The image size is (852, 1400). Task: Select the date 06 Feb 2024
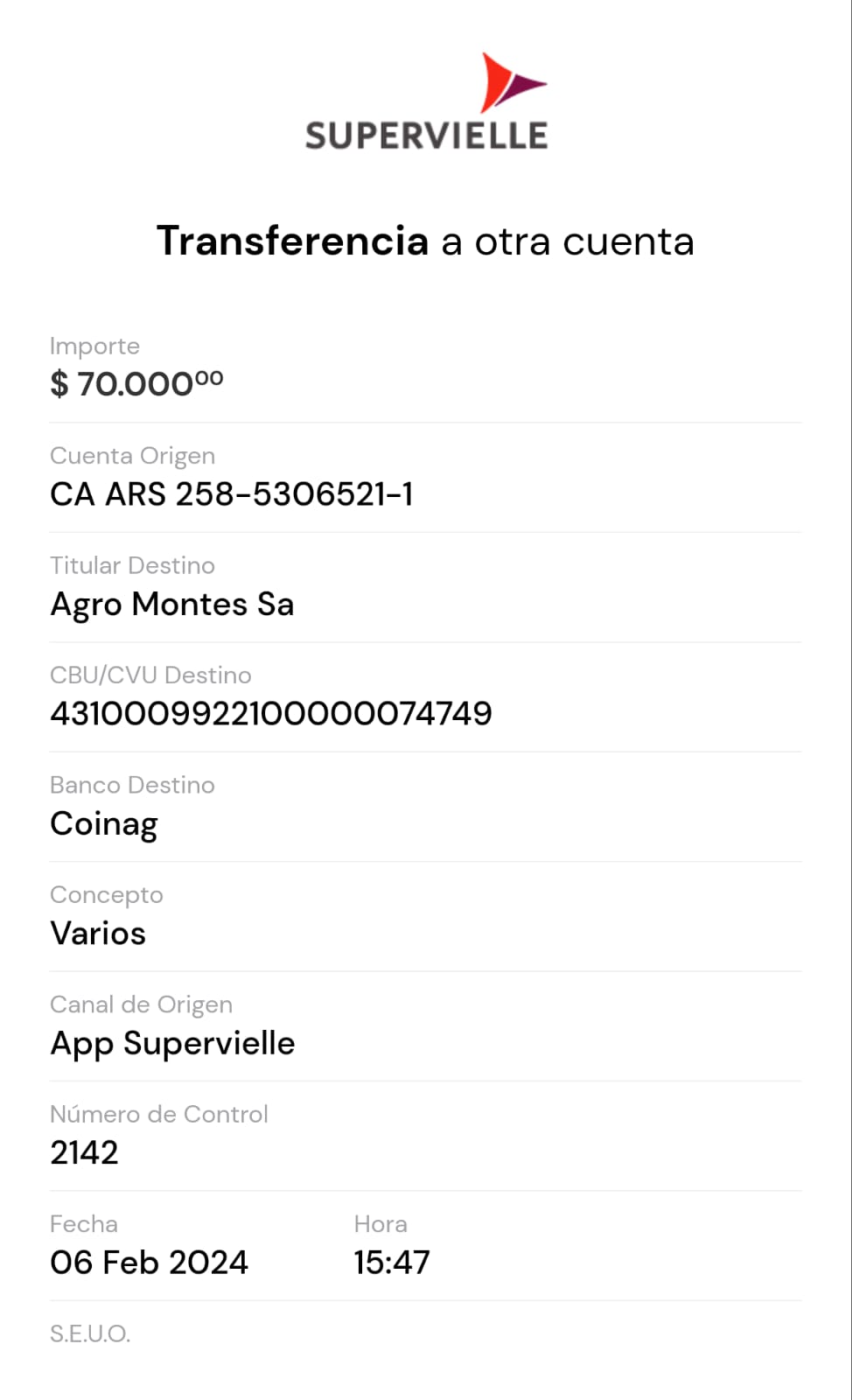[x=149, y=1263]
